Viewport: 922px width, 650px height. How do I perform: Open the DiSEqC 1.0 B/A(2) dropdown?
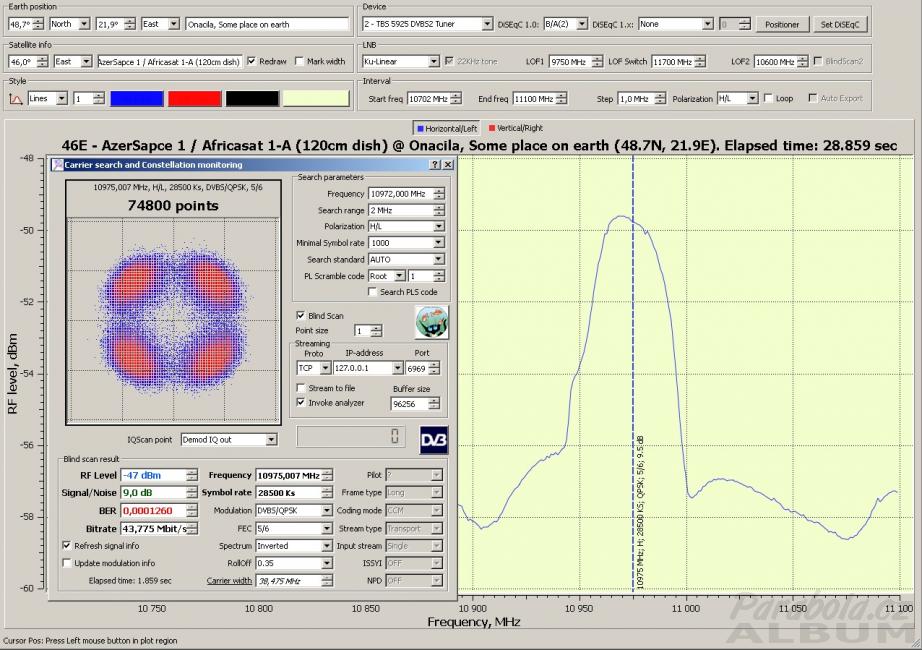582,24
